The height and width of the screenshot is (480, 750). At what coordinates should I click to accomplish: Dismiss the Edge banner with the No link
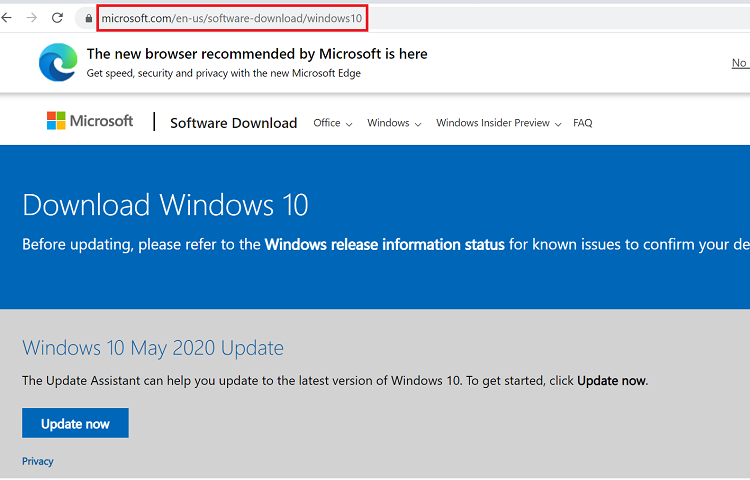739,63
